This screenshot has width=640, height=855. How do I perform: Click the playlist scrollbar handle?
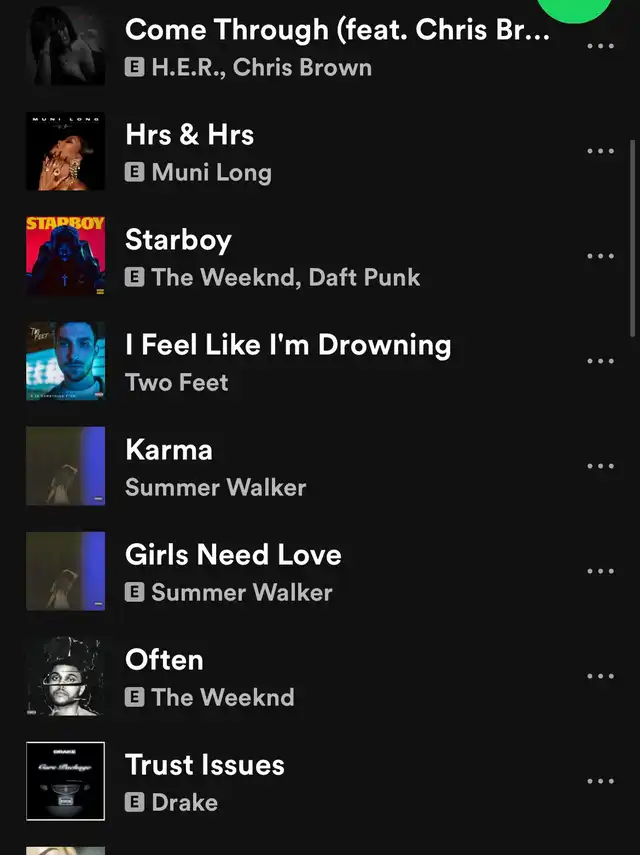click(x=633, y=239)
